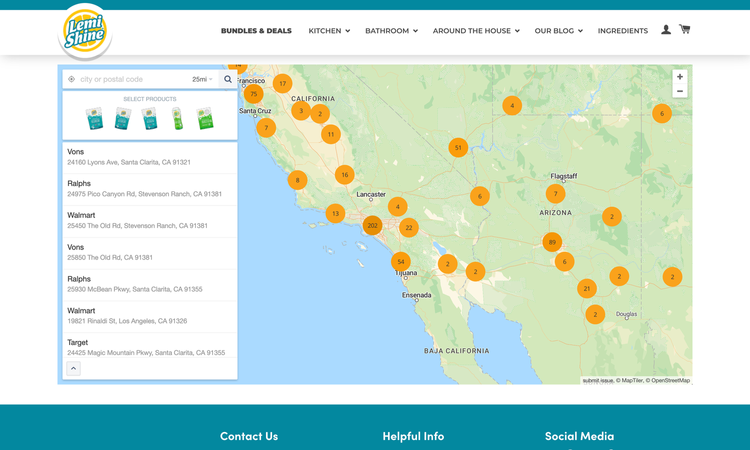
Task: Click map cluster marker 8
Action: pos(297,180)
